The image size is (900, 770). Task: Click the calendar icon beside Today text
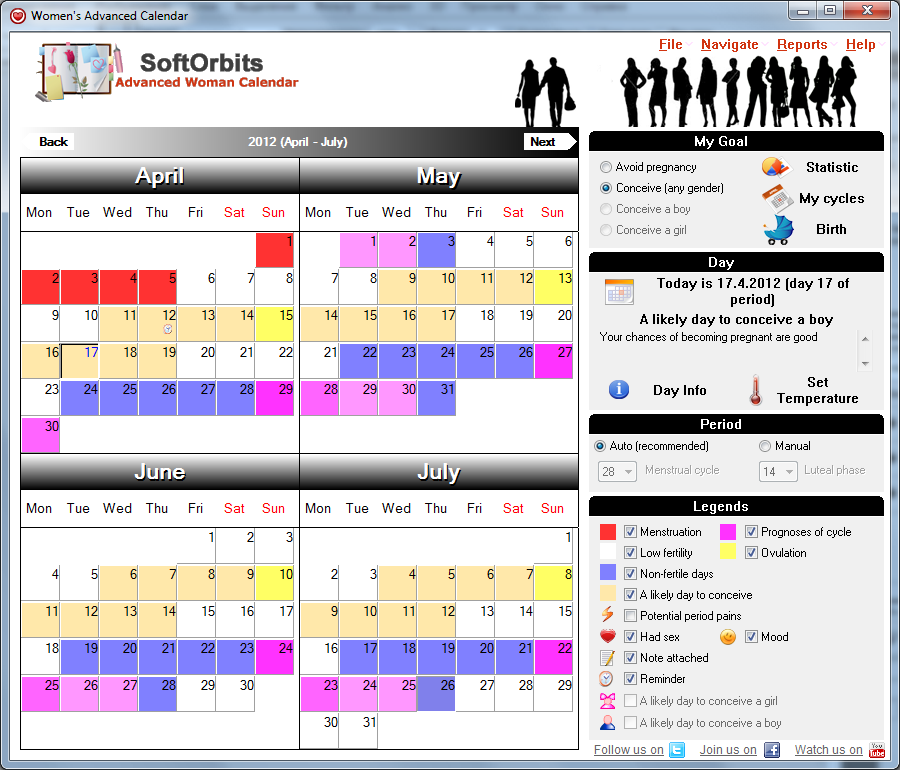click(x=619, y=291)
